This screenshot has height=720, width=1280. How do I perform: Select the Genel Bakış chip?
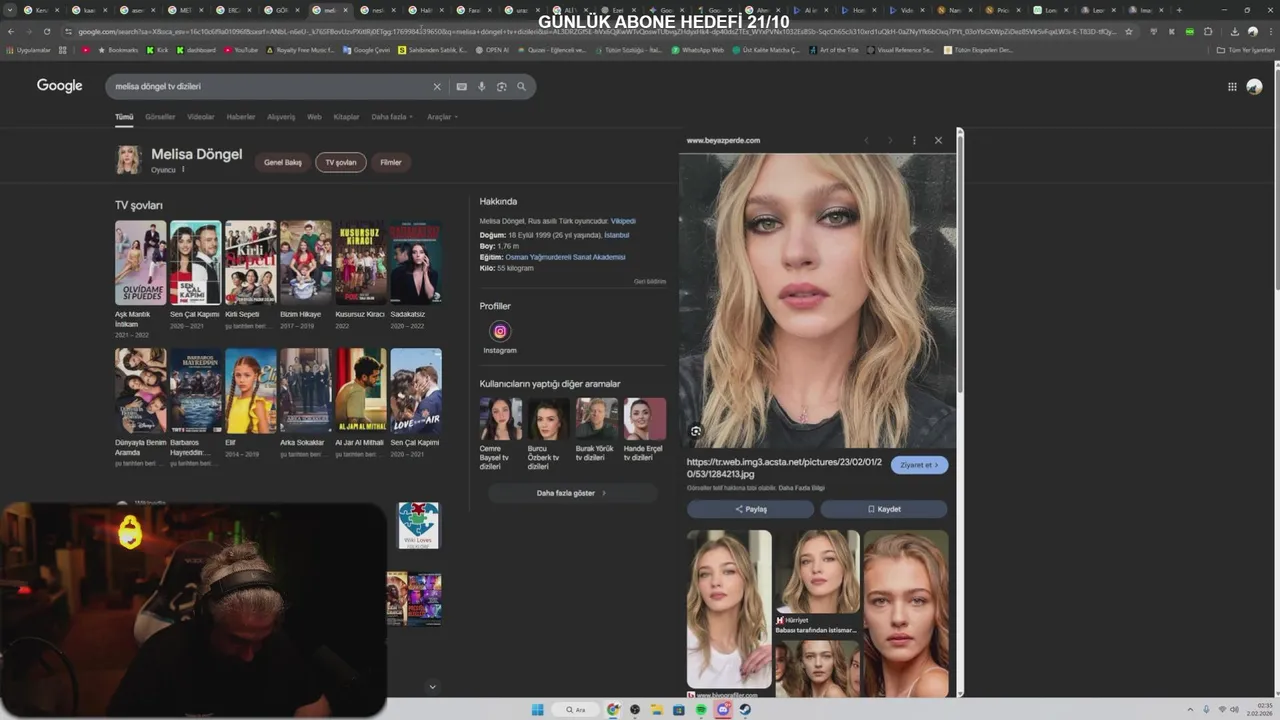tap(282, 162)
